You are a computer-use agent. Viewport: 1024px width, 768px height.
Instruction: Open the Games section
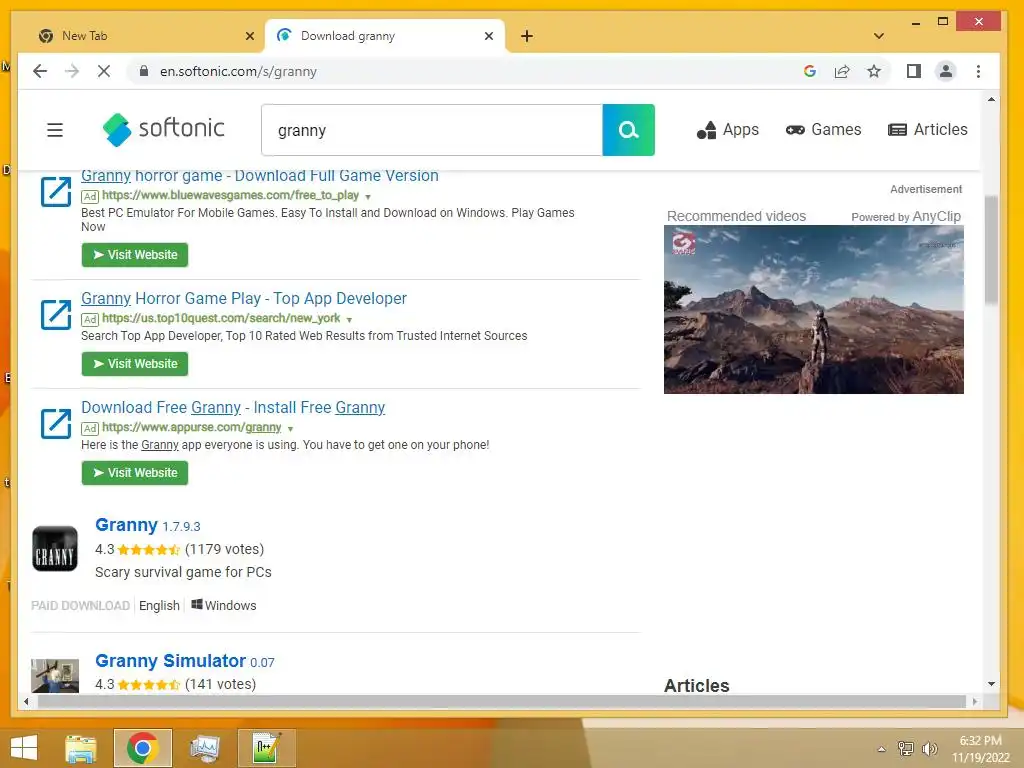[x=824, y=130]
